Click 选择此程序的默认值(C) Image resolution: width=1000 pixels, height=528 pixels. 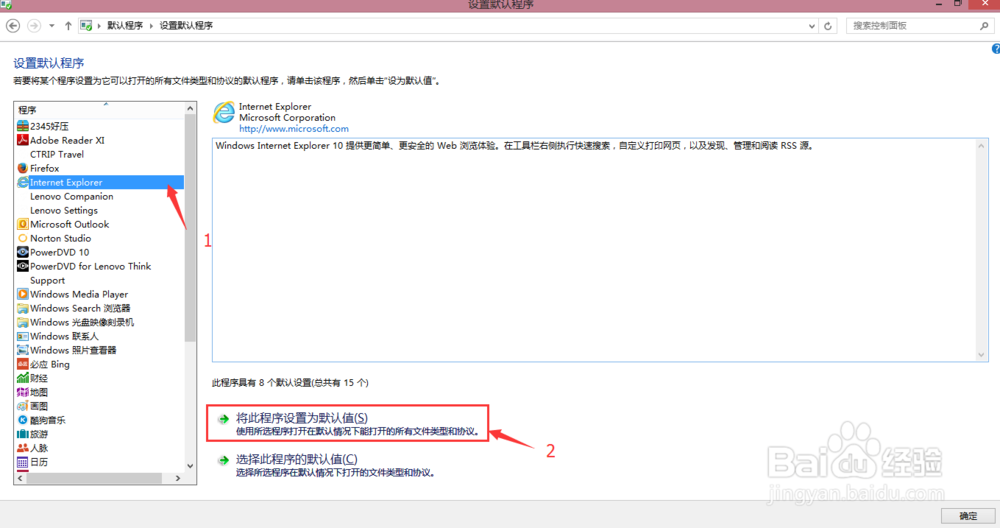click(x=297, y=459)
